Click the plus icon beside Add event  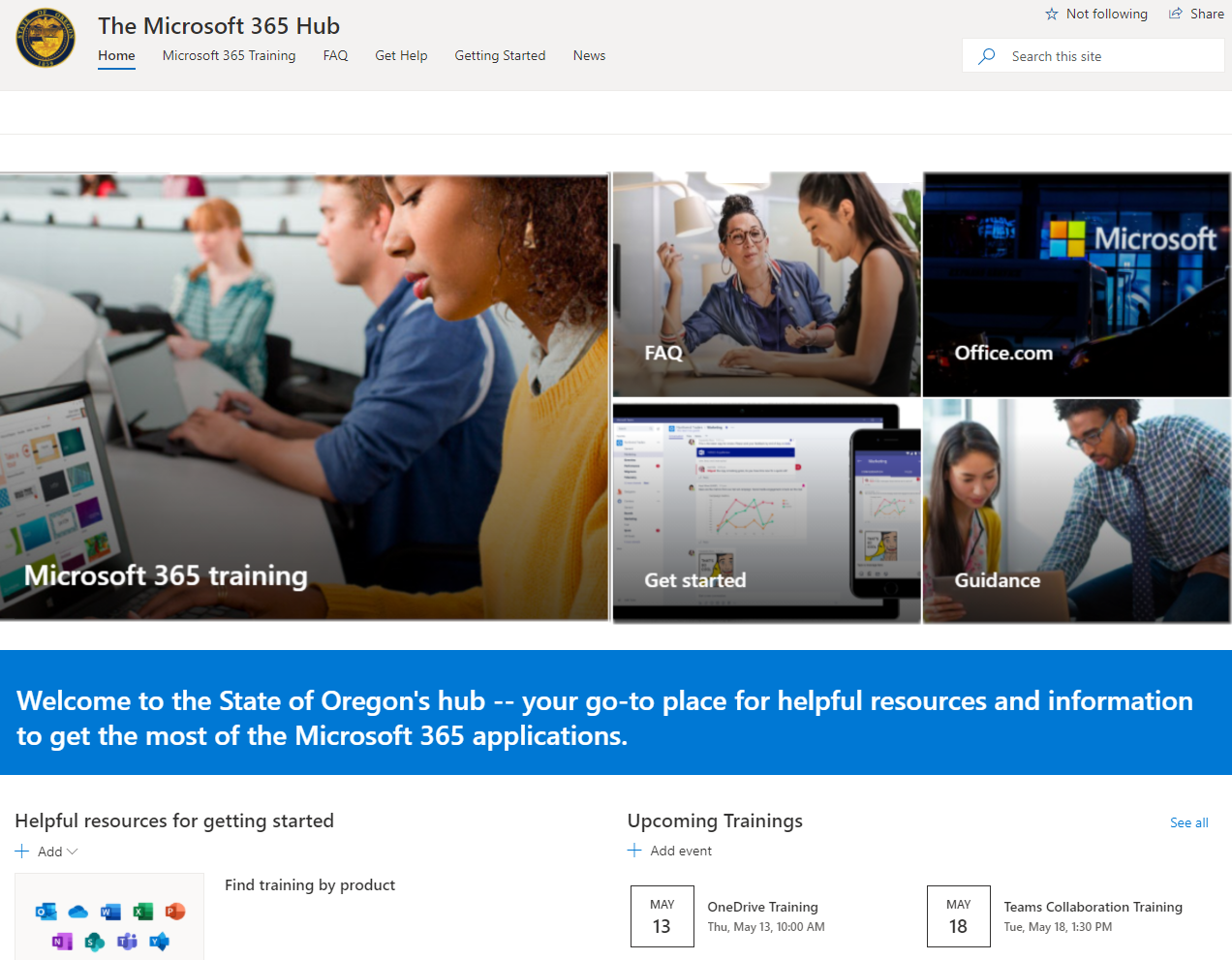click(634, 851)
